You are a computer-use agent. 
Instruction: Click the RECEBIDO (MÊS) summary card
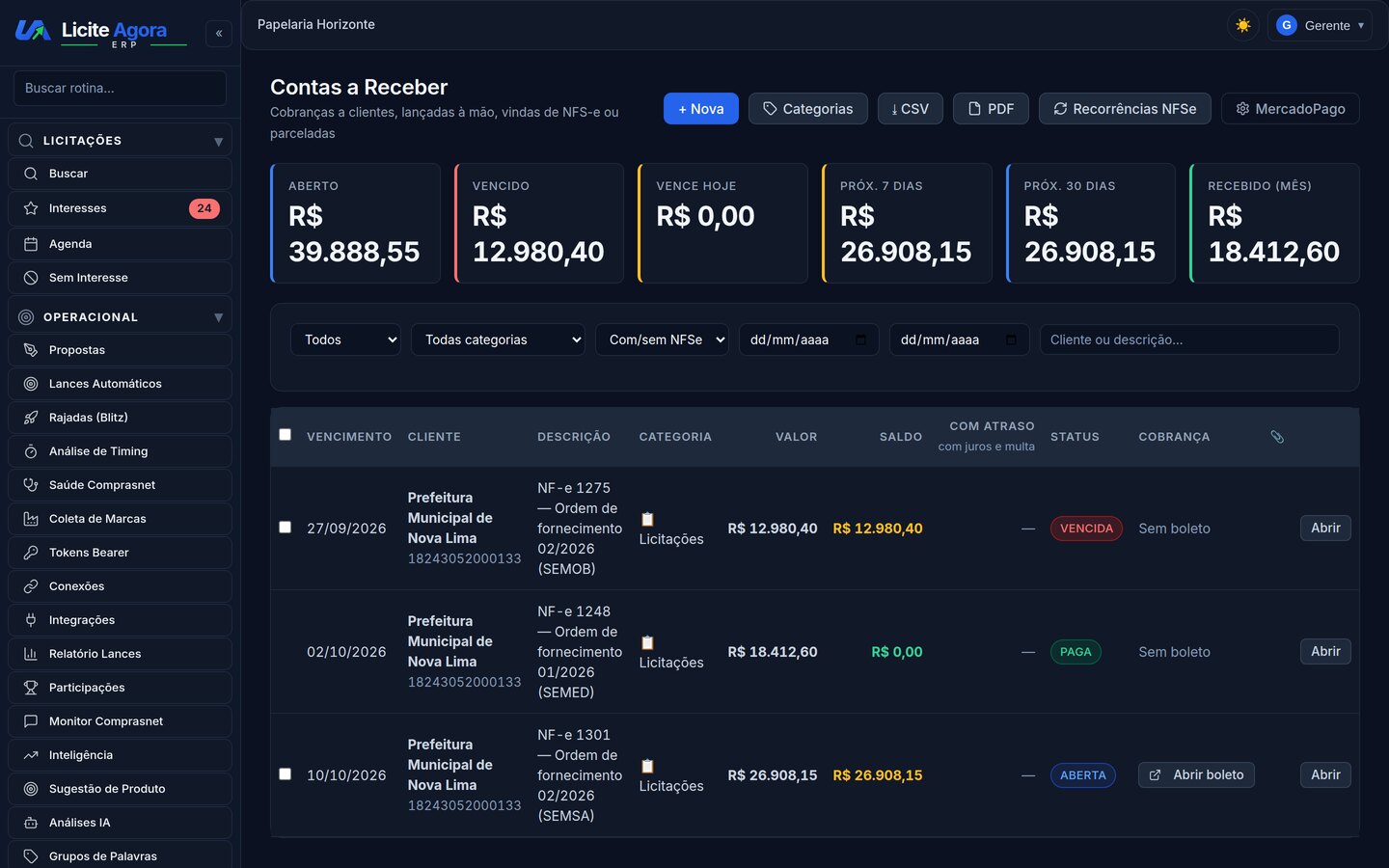click(x=1274, y=223)
